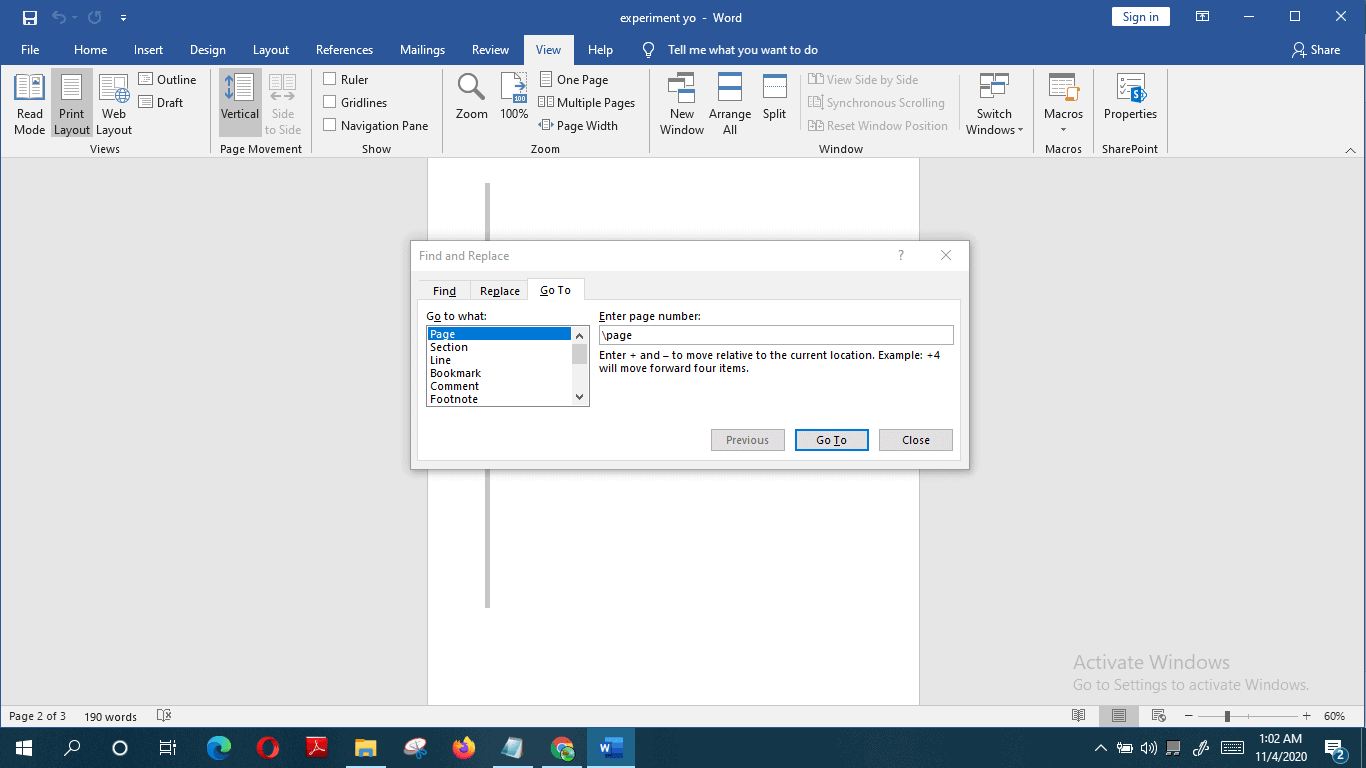Click the Share button
The image size is (1366, 768).
click(x=1315, y=50)
